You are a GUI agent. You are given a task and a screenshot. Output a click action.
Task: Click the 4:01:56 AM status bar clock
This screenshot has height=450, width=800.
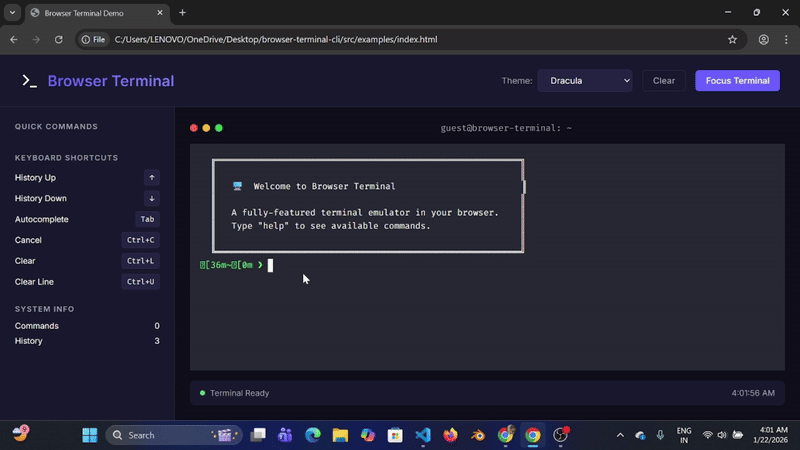point(753,393)
